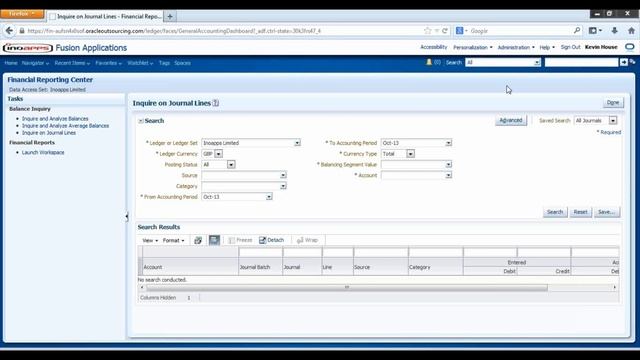640x360 pixels.
Task: Open the Recent Items menu
Action: pos(72,63)
